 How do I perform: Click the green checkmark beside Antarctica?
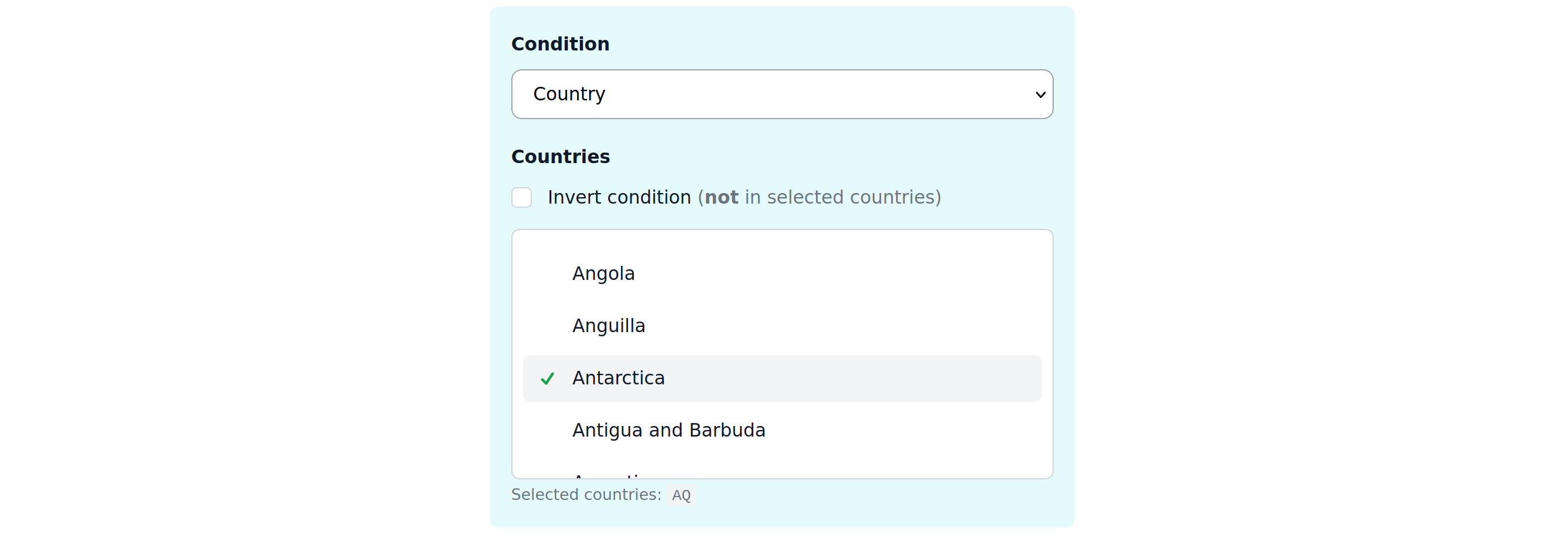pos(547,378)
